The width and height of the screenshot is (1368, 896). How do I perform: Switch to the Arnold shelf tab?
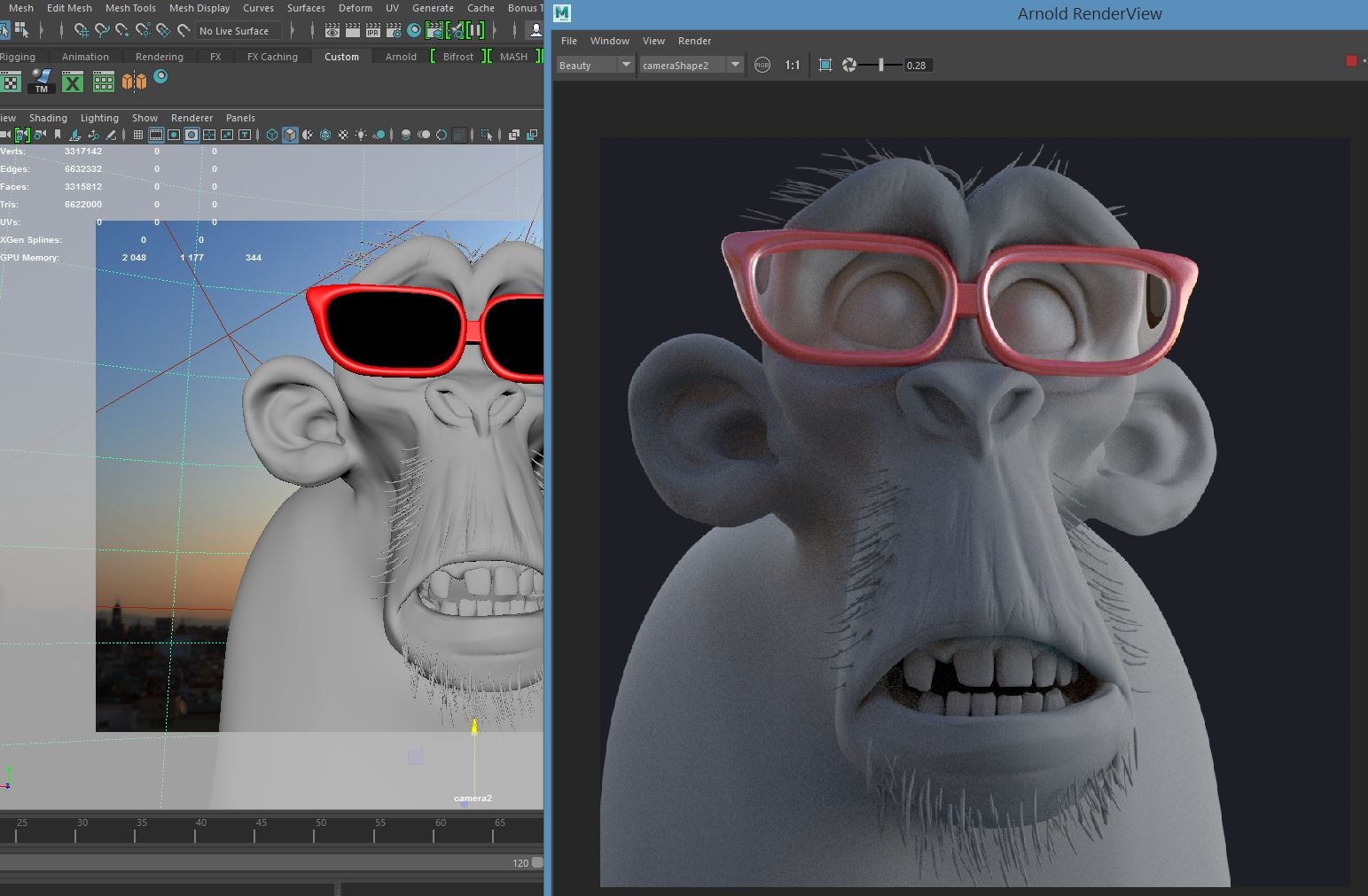pos(401,57)
